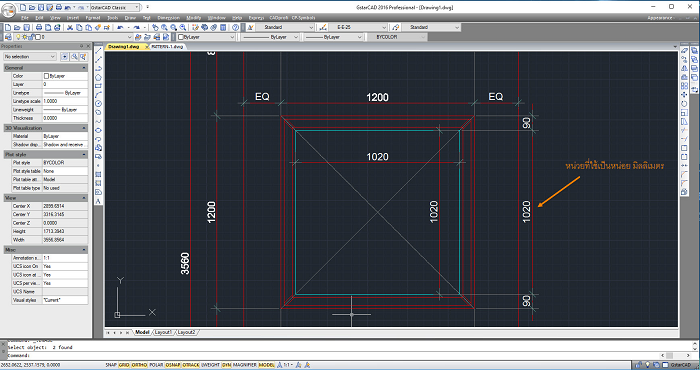Open the File menu
The height and width of the screenshot is (370, 700).
coord(25,18)
